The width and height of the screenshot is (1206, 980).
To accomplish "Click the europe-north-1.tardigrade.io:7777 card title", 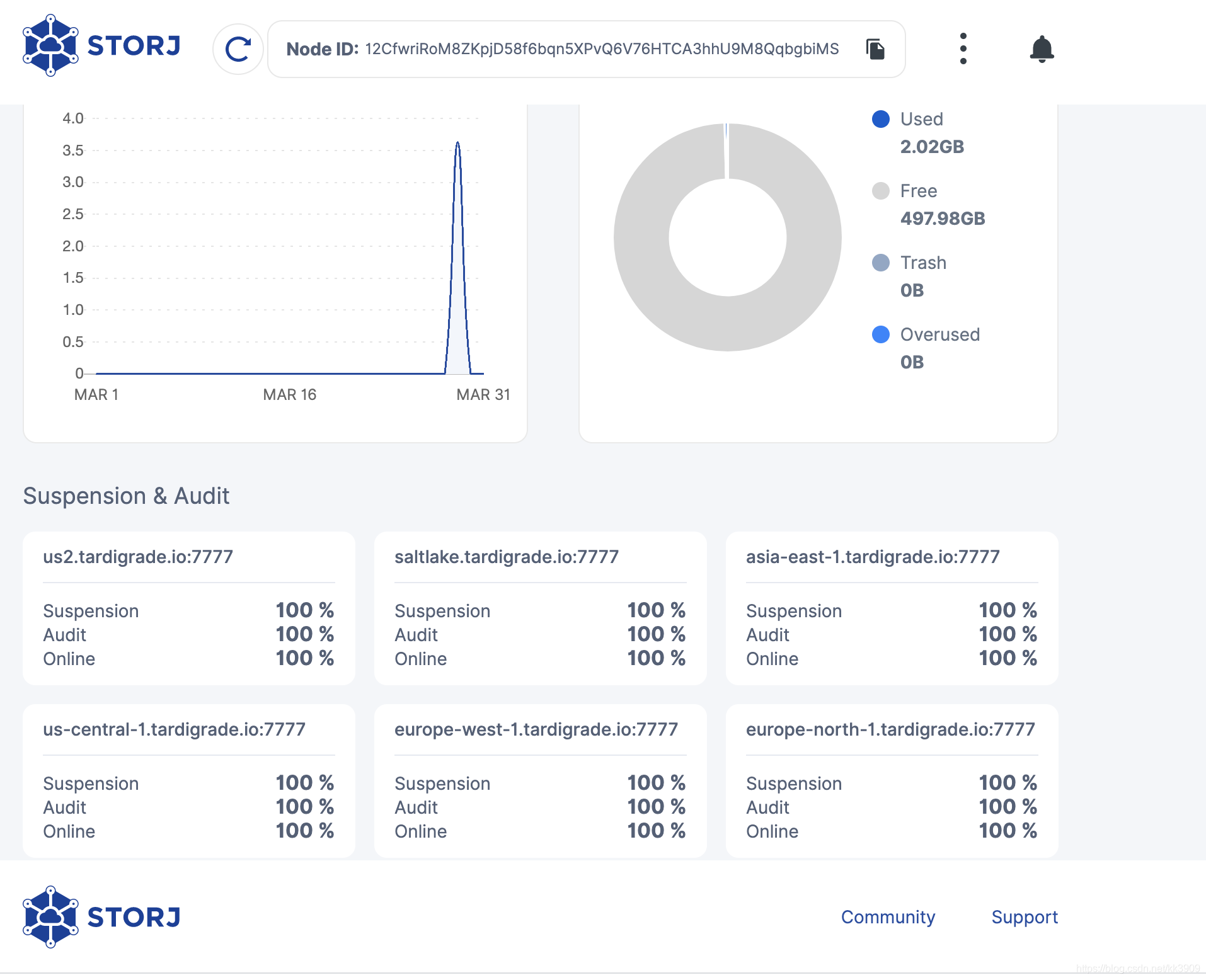I will click(x=890, y=729).
